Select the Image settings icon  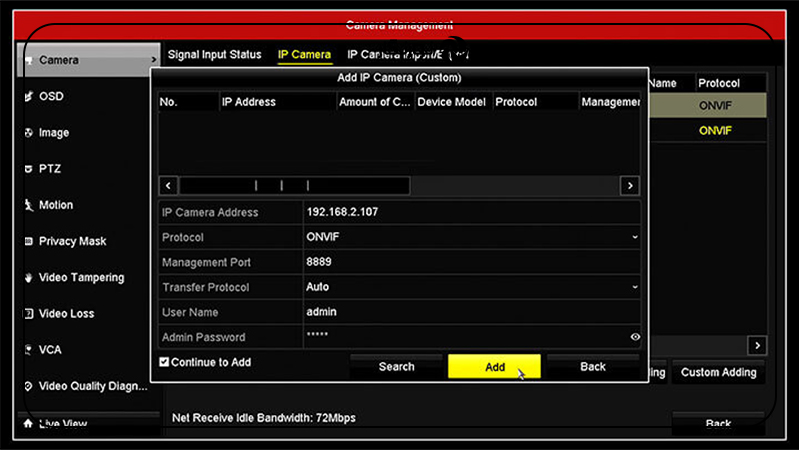(28, 133)
